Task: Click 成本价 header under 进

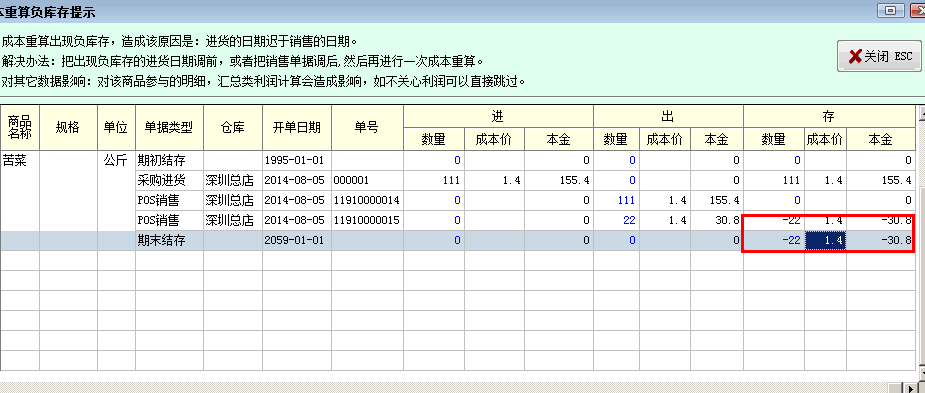Action: [494, 139]
